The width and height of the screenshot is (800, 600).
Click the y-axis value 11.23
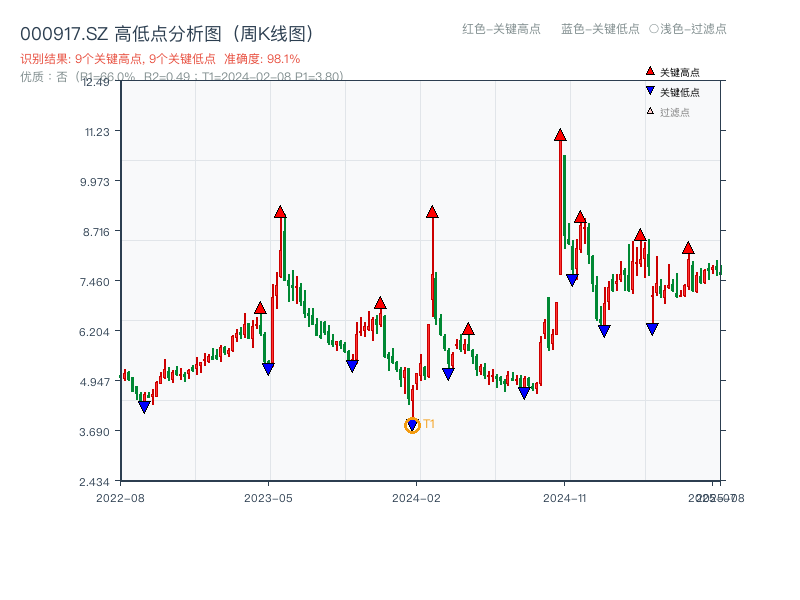97,132
